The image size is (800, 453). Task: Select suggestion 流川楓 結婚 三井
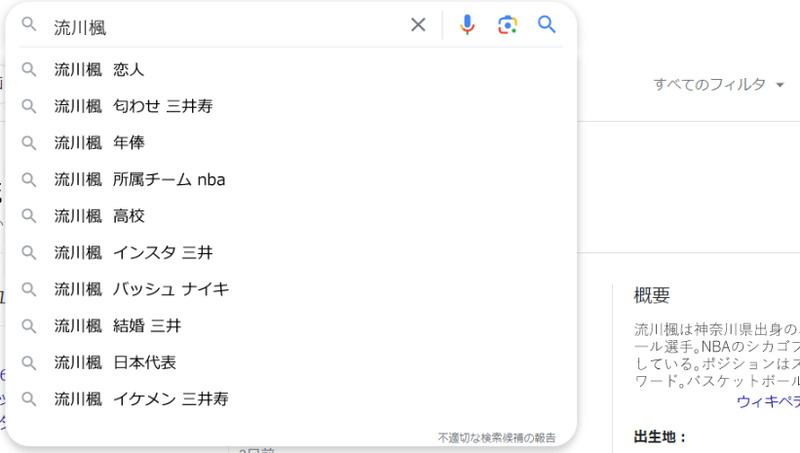117,326
